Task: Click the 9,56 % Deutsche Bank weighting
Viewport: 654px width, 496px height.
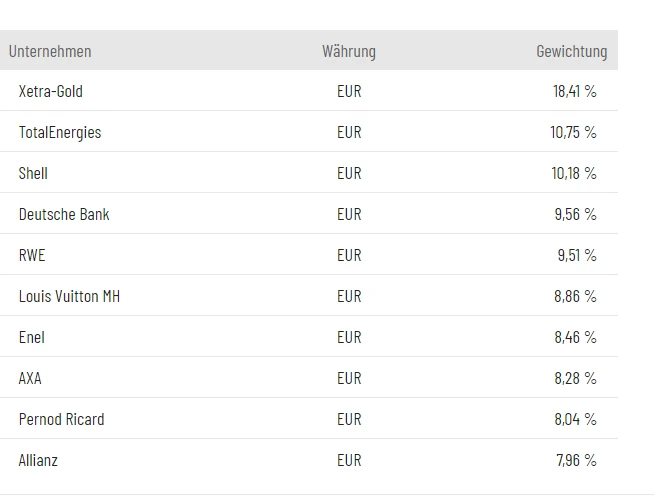Action: (x=575, y=214)
